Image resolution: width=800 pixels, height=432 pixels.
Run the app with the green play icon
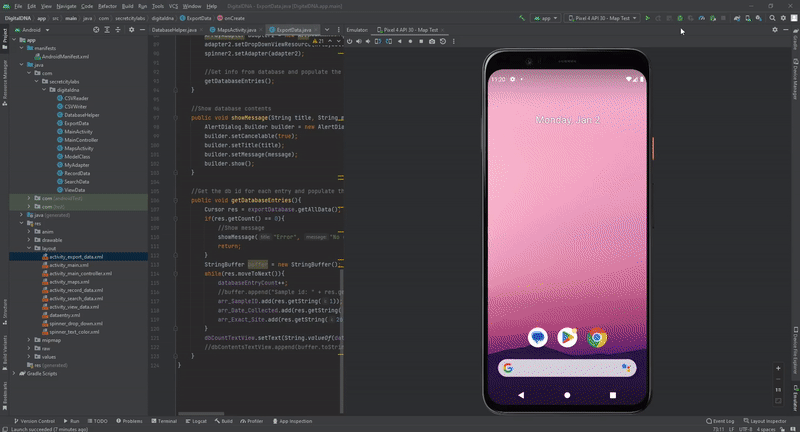(x=647, y=18)
